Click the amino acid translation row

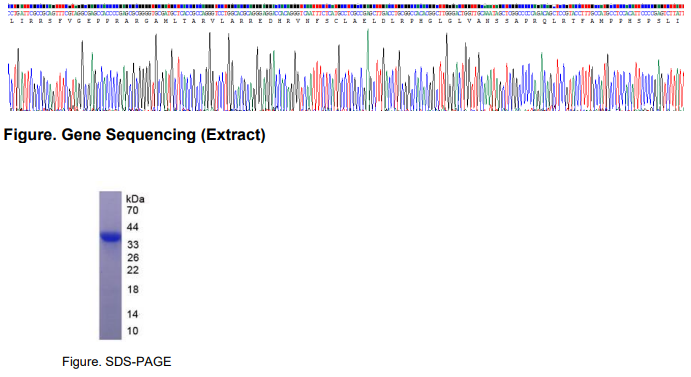[346, 21]
